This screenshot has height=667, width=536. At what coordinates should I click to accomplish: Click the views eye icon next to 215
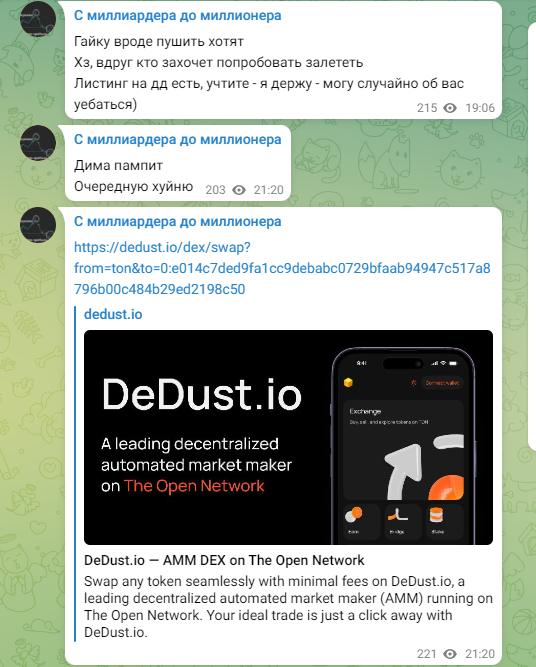450,108
